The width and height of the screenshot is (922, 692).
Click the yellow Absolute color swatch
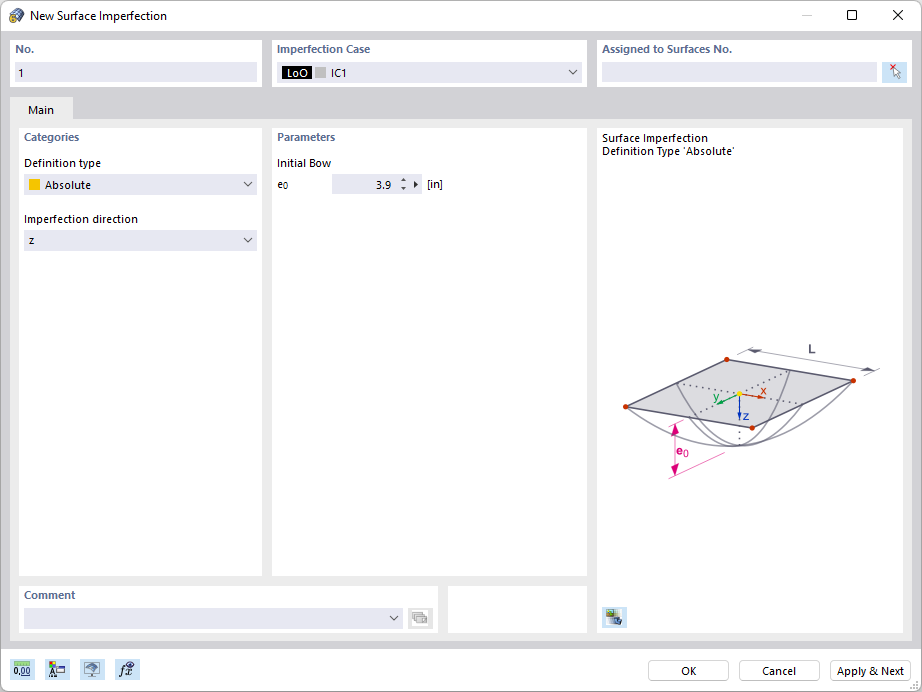[x=35, y=185]
